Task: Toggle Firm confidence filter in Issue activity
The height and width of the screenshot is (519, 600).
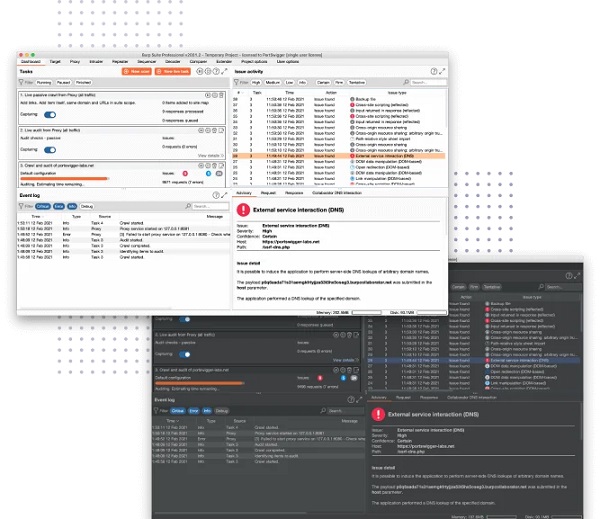Action: click(339, 82)
